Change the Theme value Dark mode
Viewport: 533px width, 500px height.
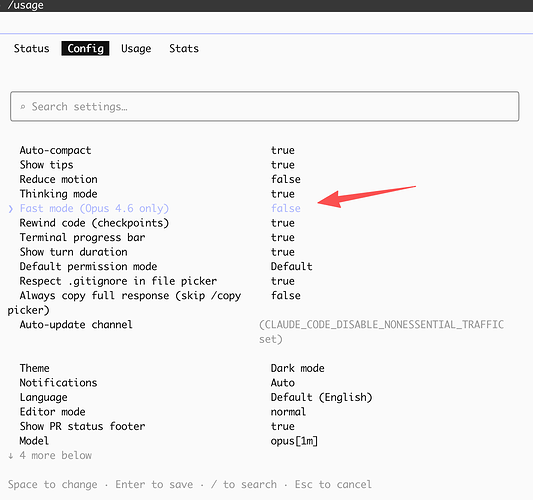coord(297,368)
